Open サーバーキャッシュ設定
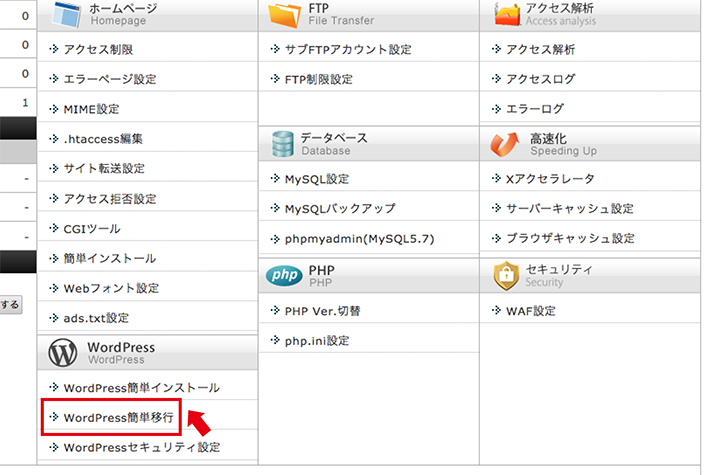The height and width of the screenshot is (475, 720). pyautogui.click(x=570, y=209)
